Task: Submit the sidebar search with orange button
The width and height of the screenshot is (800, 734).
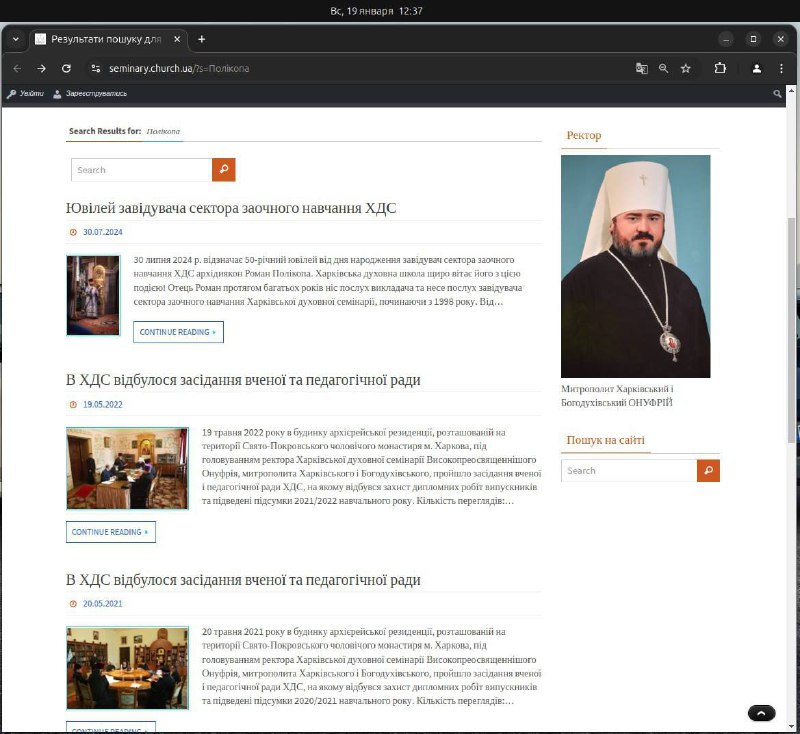Action: point(708,471)
